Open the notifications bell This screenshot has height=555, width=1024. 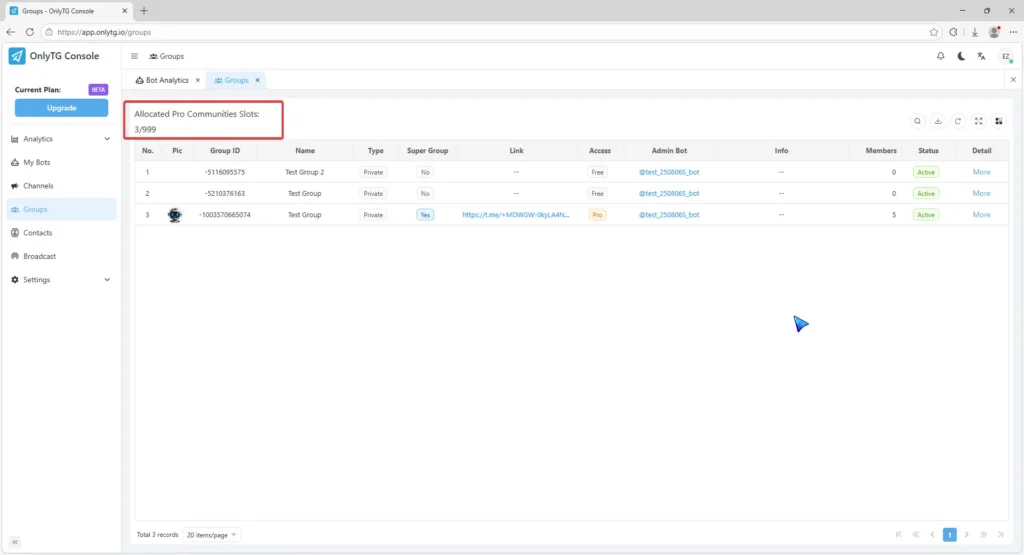coord(940,56)
